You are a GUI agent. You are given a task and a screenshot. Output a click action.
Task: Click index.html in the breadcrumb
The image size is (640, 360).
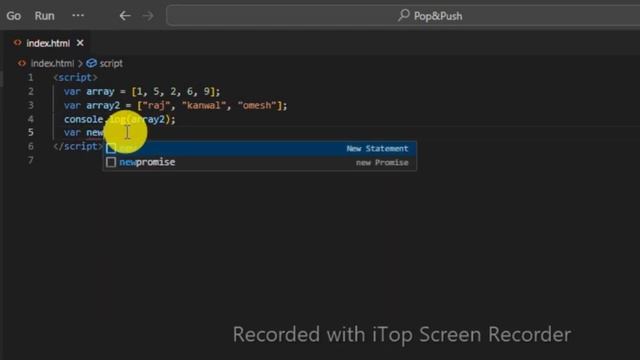click(x=52, y=63)
